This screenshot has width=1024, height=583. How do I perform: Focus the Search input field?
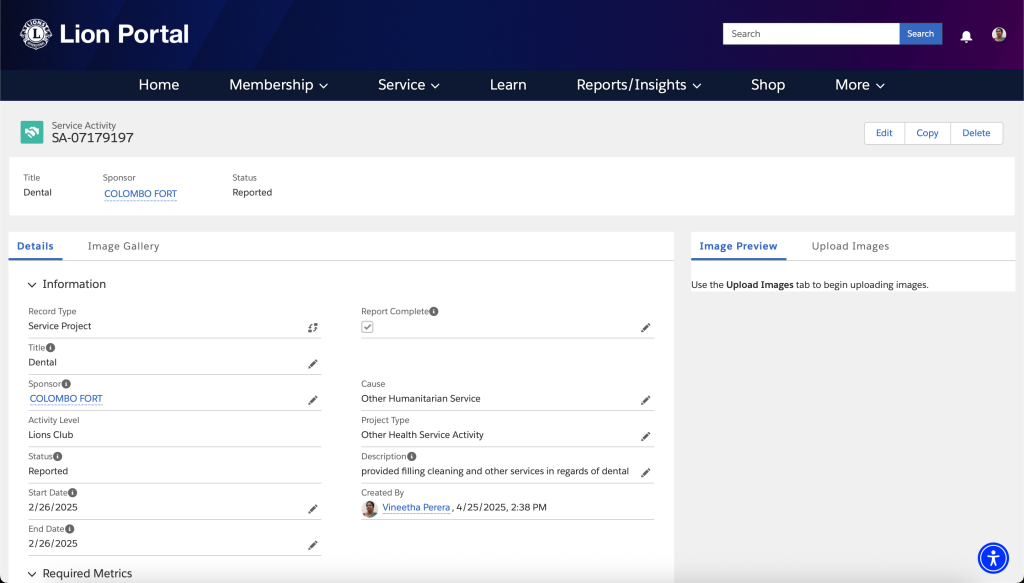(x=810, y=34)
